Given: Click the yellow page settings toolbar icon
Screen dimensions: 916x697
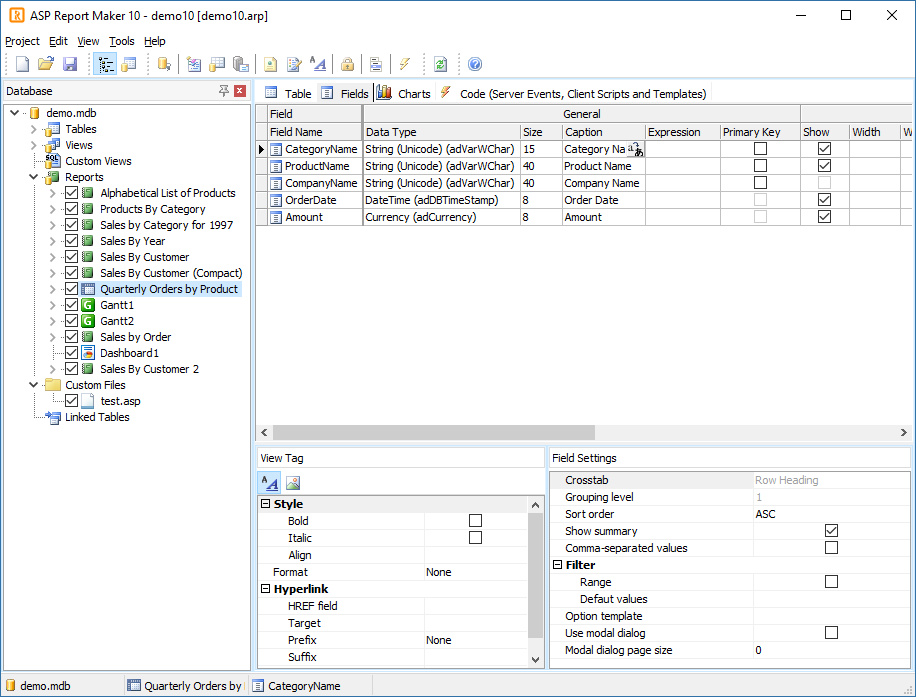Looking at the screenshot, I should point(270,64).
